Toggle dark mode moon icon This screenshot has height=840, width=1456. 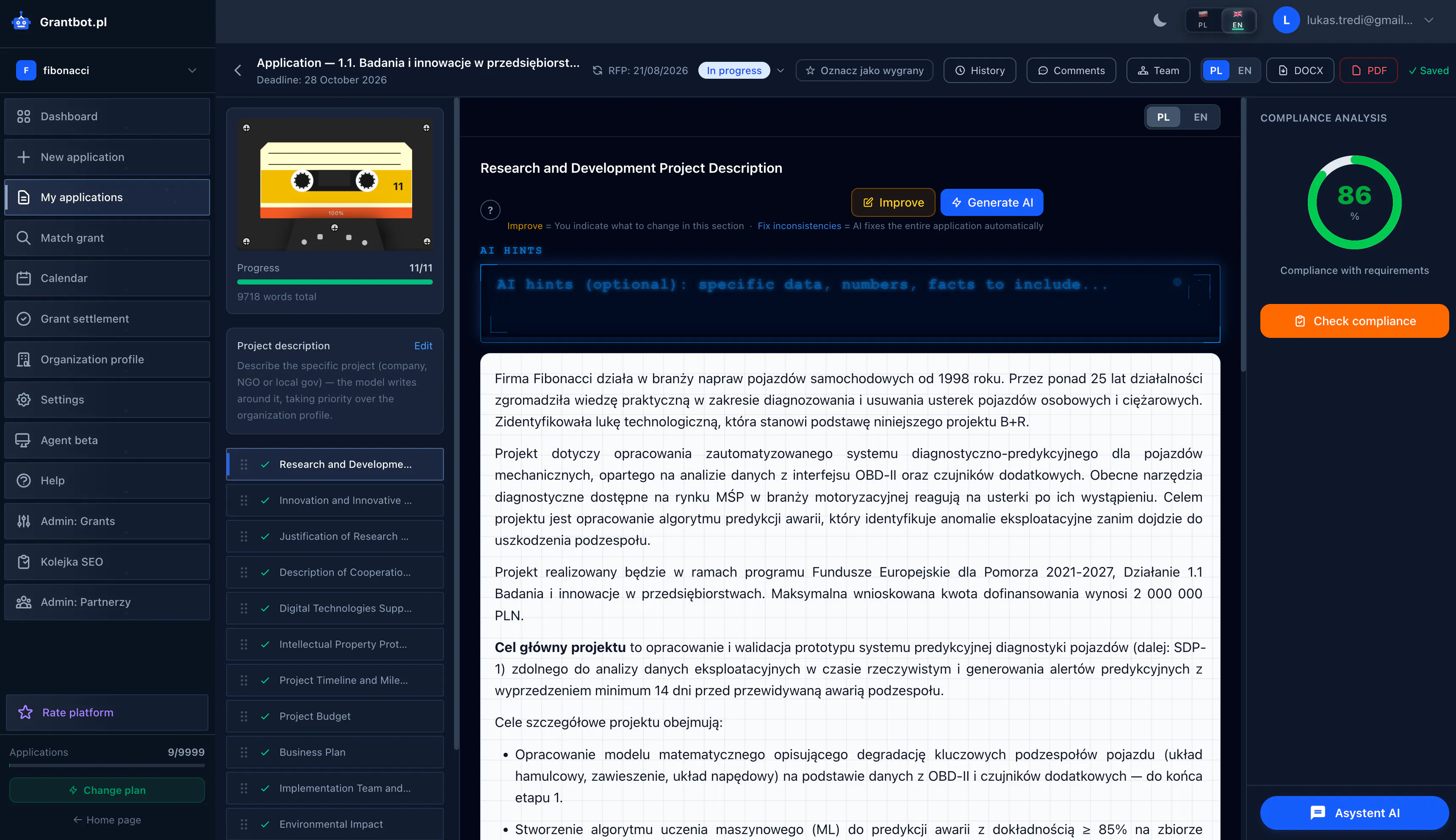[1160, 21]
